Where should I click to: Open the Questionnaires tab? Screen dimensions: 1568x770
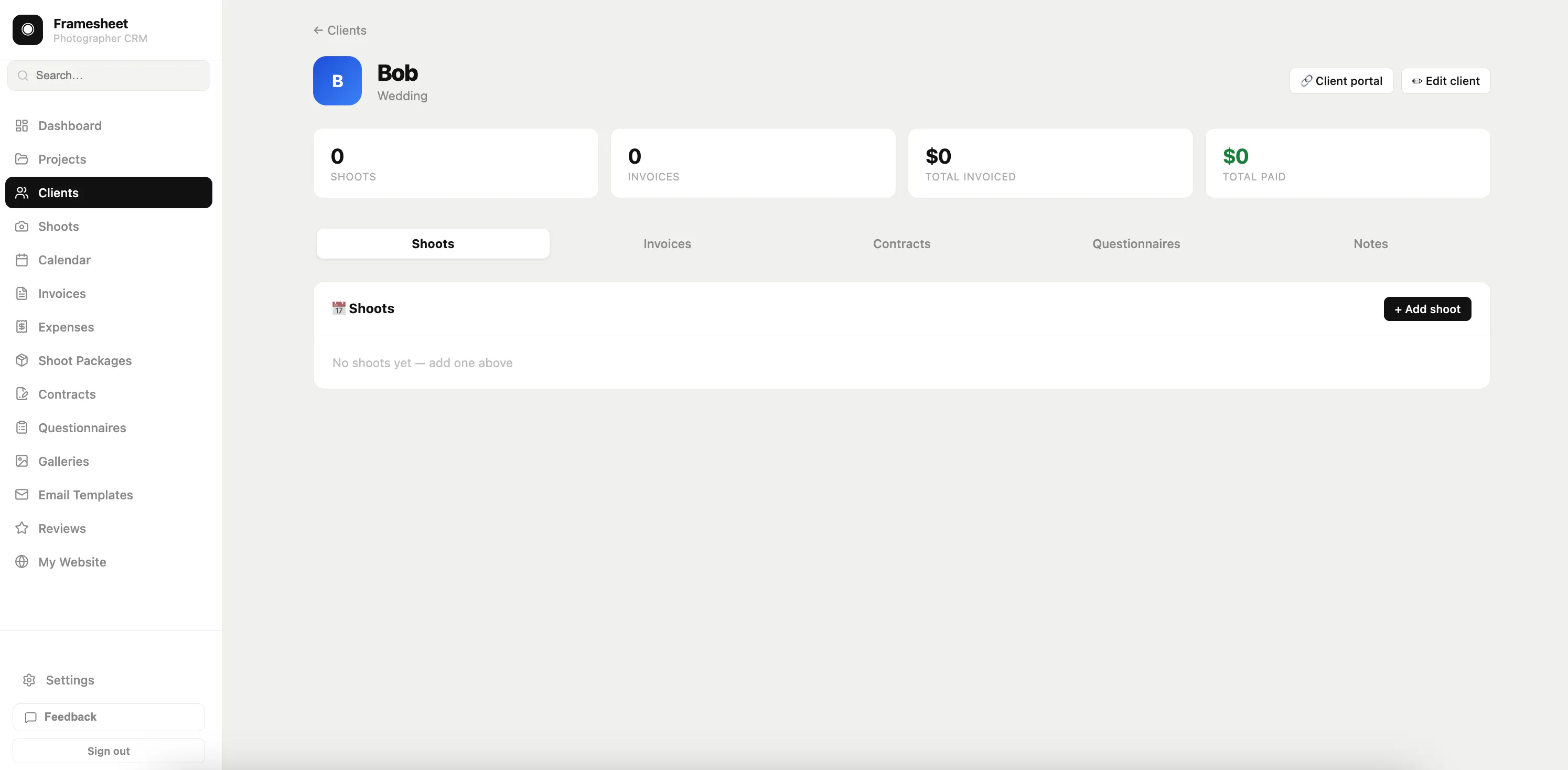tap(1136, 243)
